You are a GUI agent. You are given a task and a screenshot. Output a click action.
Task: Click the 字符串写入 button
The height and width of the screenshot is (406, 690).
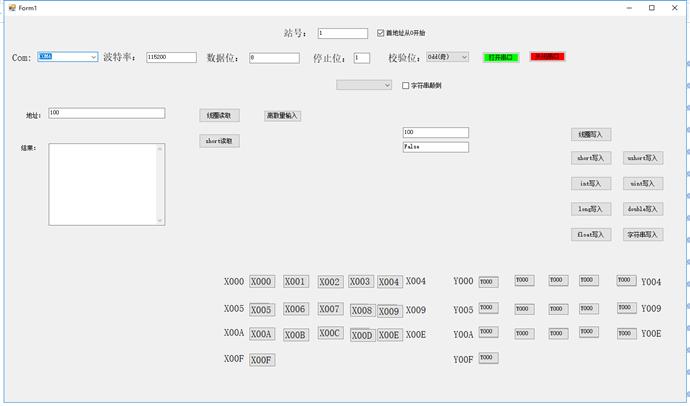click(x=644, y=235)
